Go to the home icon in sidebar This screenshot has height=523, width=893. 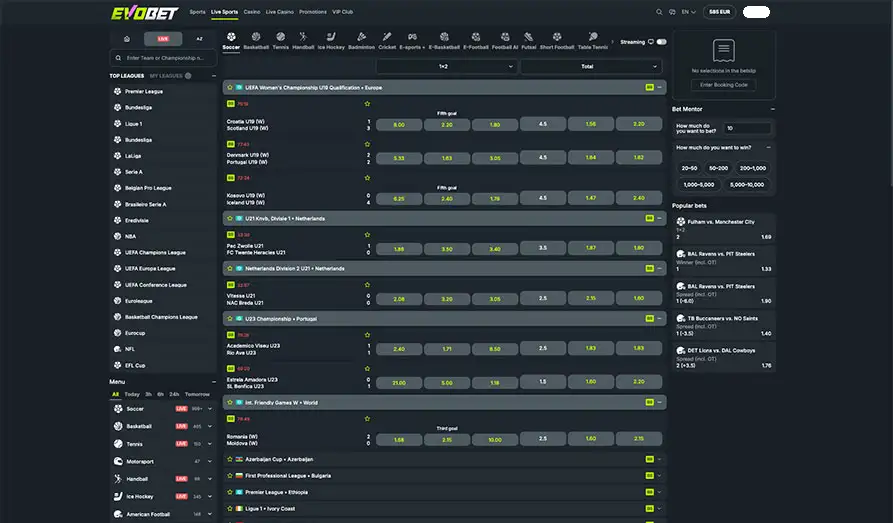[126, 39]
